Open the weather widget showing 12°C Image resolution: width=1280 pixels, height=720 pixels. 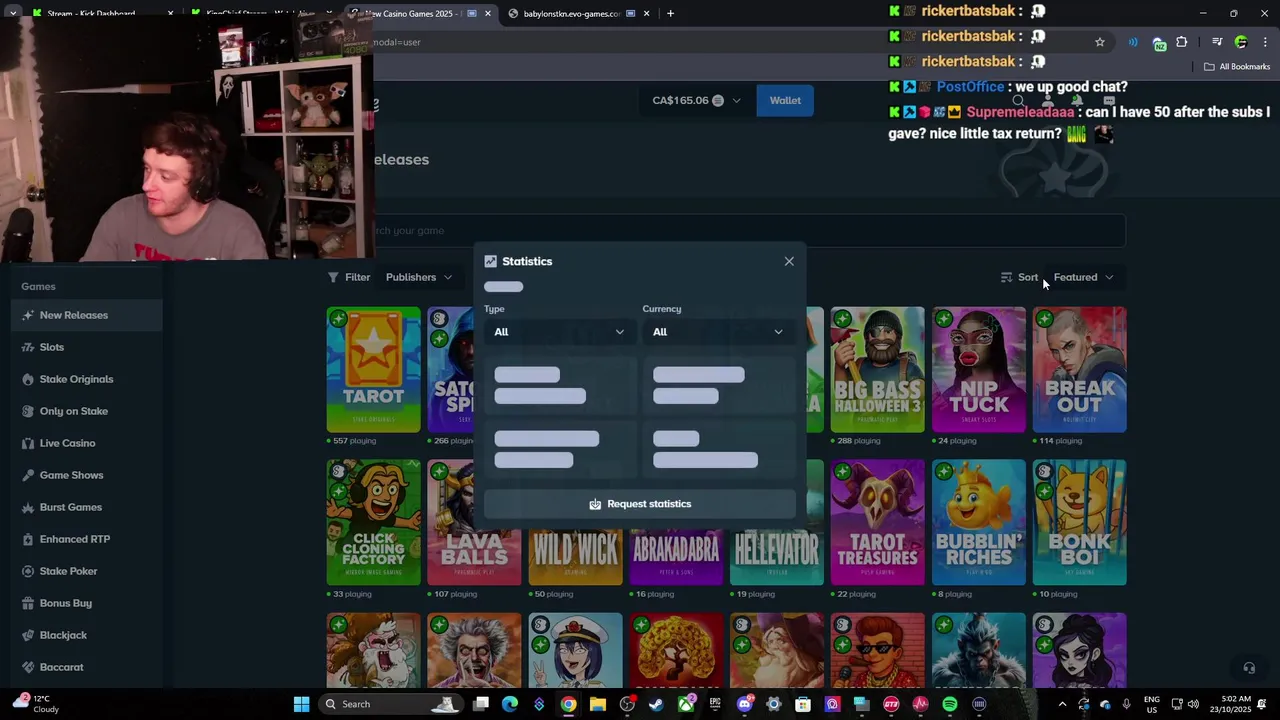click(x=35, y=704)
